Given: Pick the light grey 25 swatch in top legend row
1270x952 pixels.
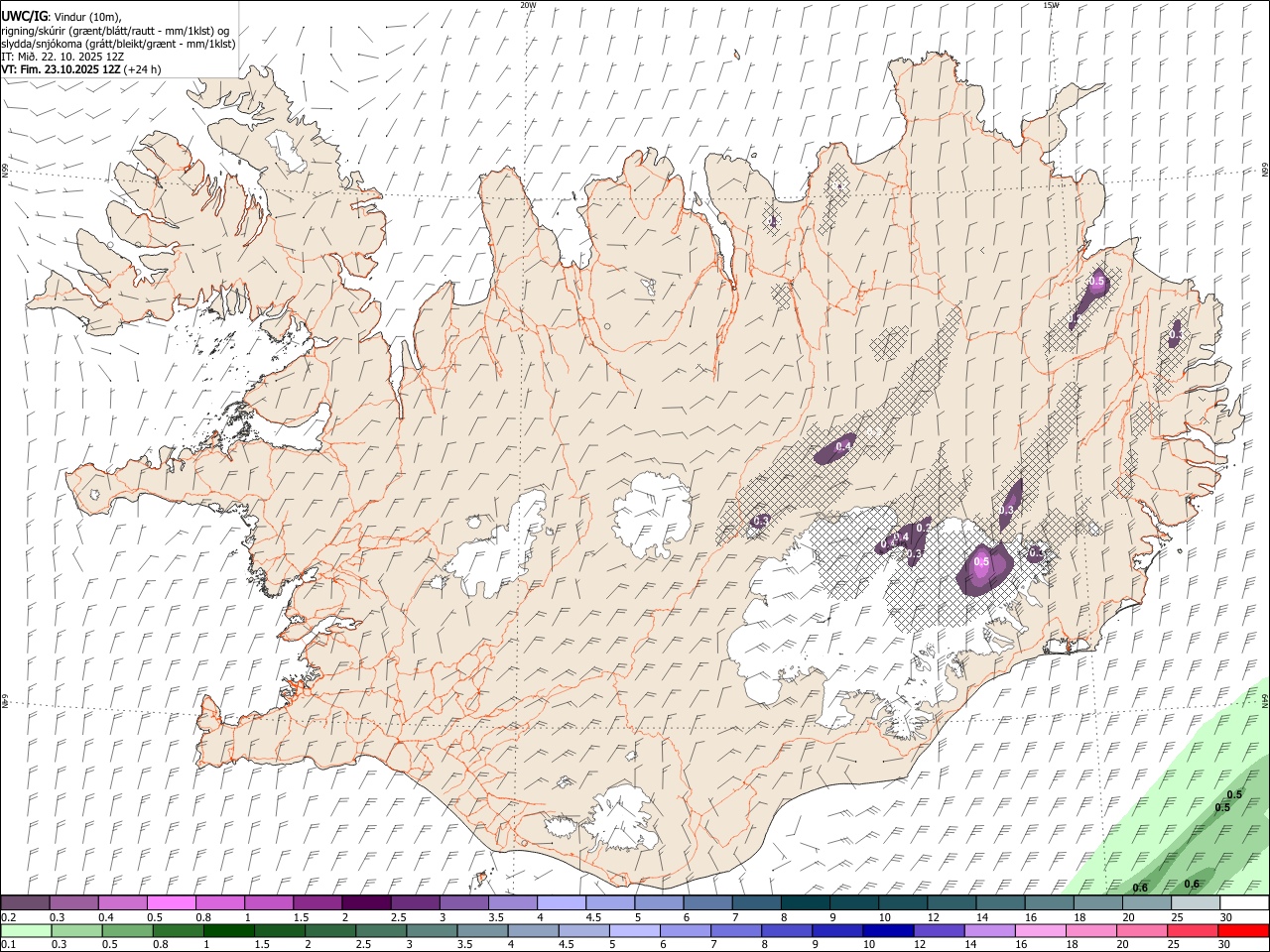Looking at the screenshot, I should (x=1196, y=903).
